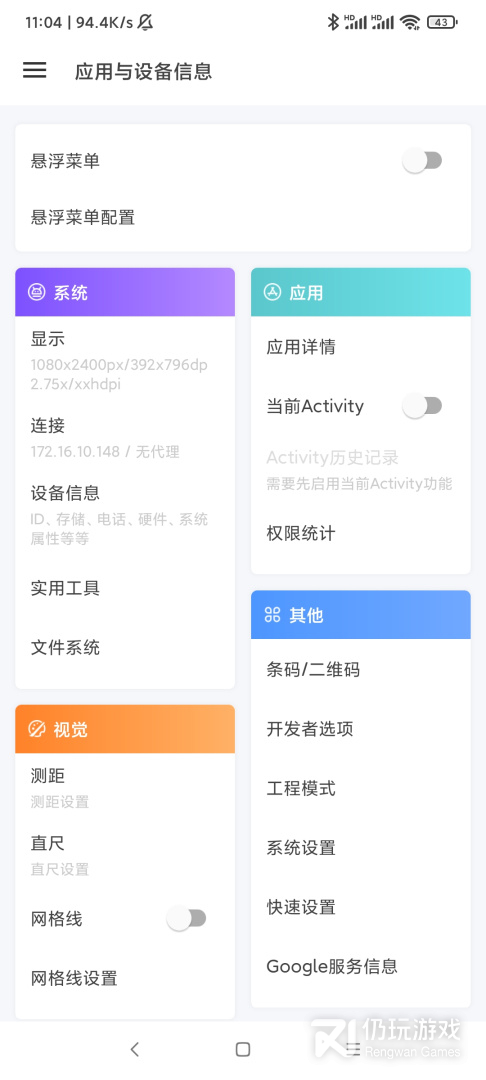Screen dimensions: 486x1080
Task: Tap the 其他 section grid icon
Action: click(x=273, y=615)
